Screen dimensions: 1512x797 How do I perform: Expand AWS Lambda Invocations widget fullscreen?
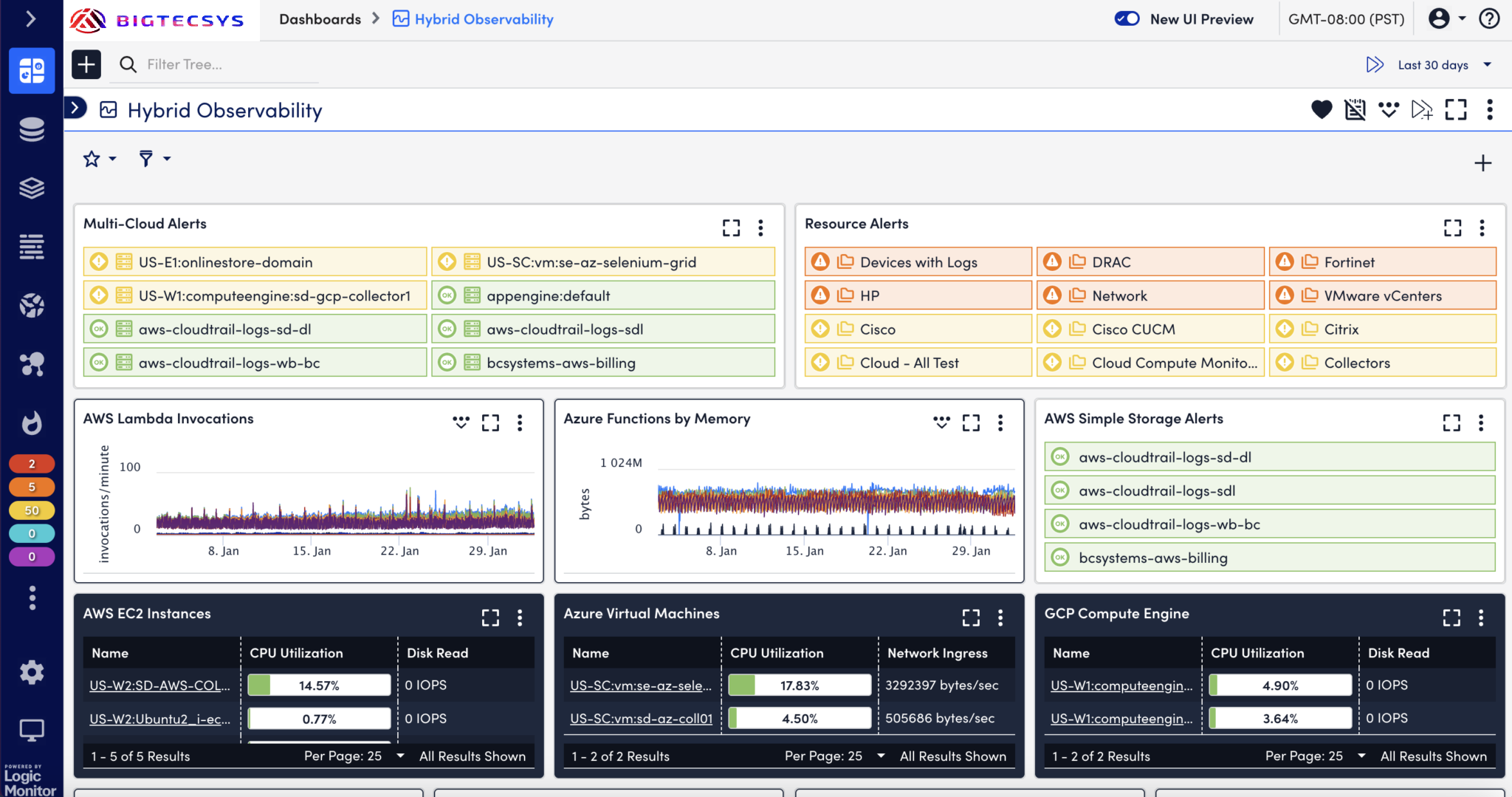(490, 423)
